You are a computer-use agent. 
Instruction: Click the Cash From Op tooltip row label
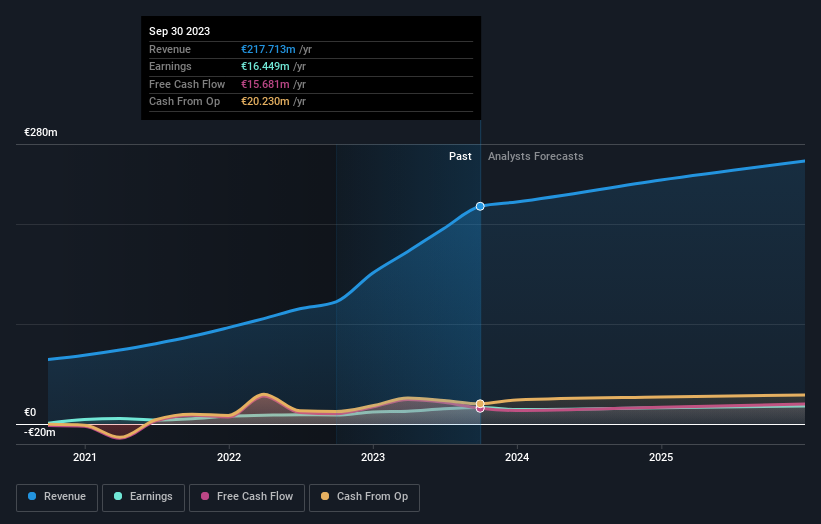coord(184,102)
